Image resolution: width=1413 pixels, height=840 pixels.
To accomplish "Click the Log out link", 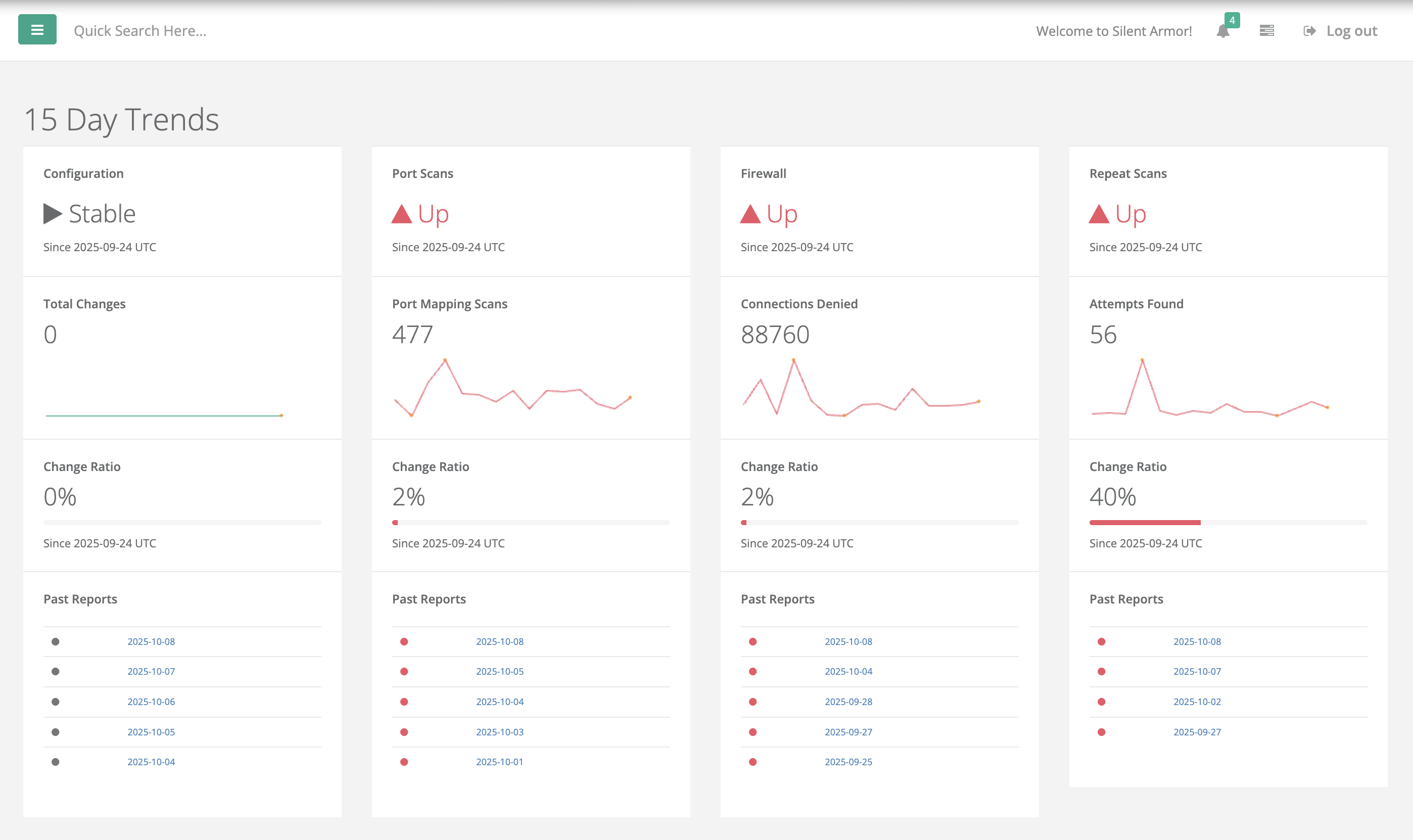I will (1340, 30).
